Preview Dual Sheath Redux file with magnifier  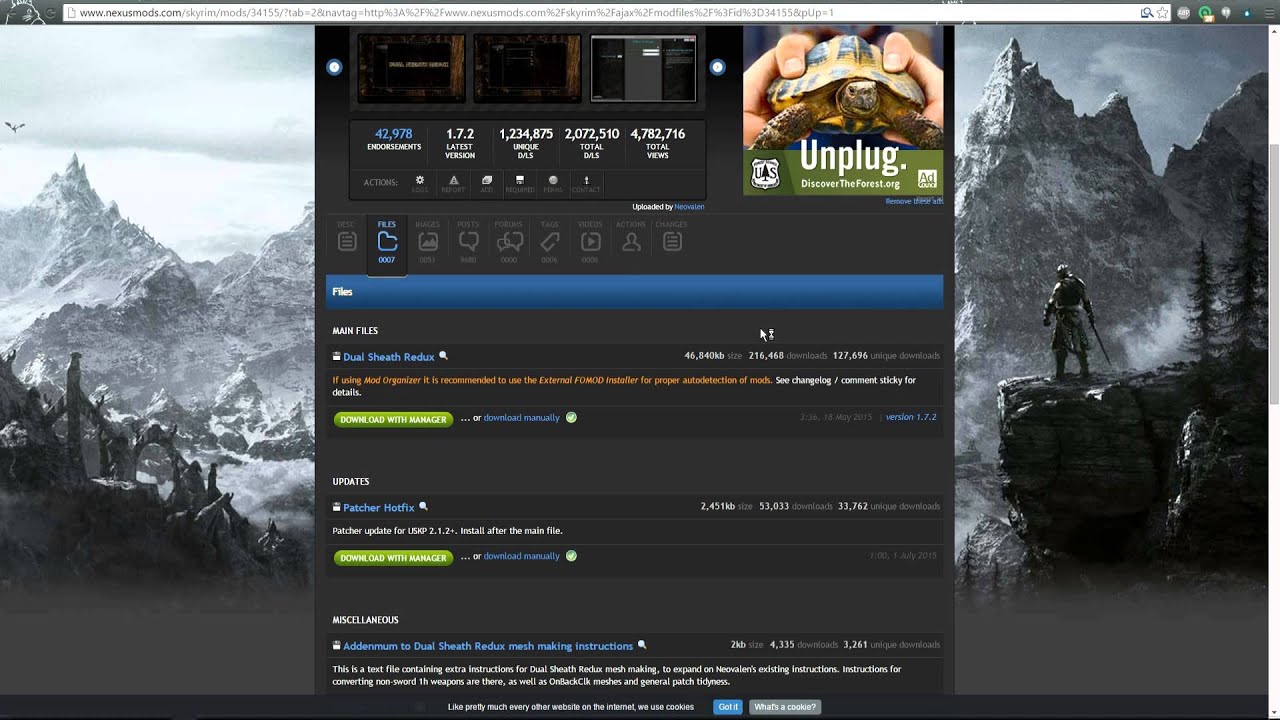[x=444, y=356]
